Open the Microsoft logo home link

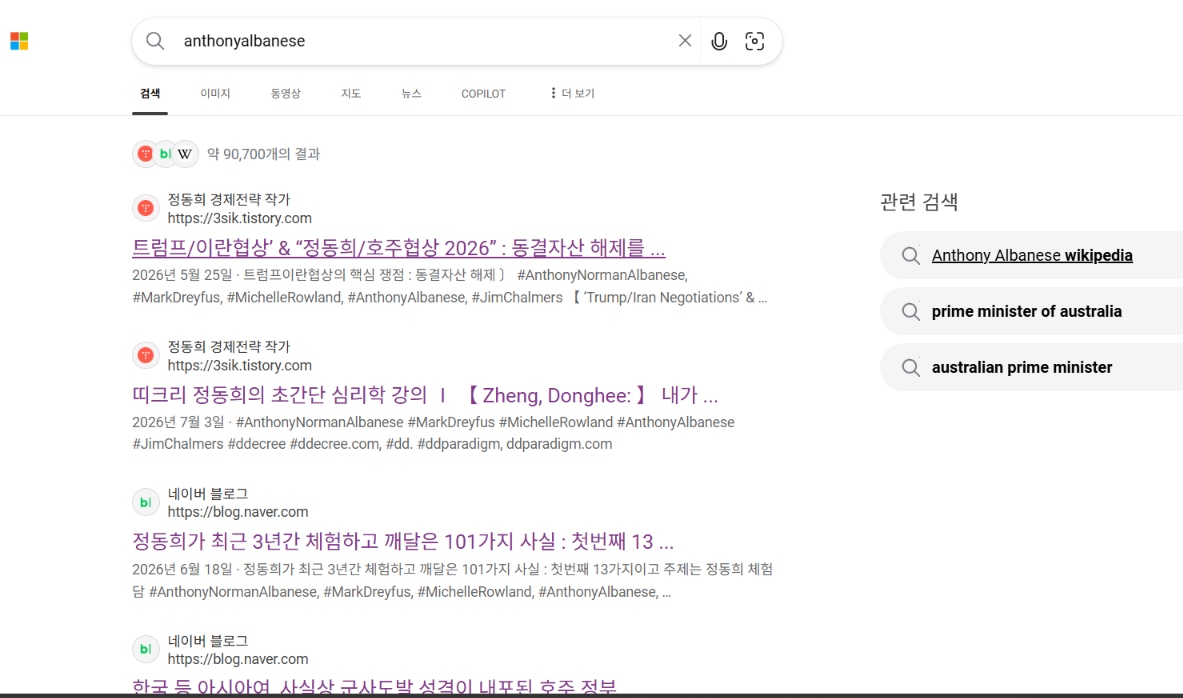[x=19, y=41]
